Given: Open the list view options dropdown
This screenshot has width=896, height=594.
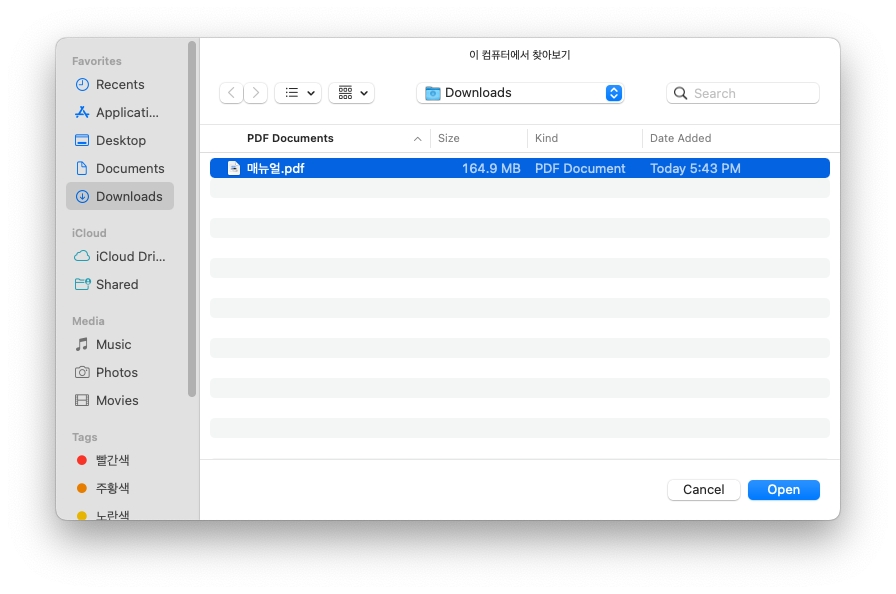Looking at the screenshot, I should (298, 93).
